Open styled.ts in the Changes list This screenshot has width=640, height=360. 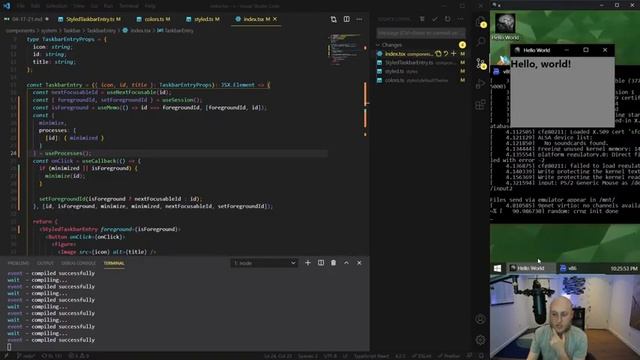pos(420,71)
